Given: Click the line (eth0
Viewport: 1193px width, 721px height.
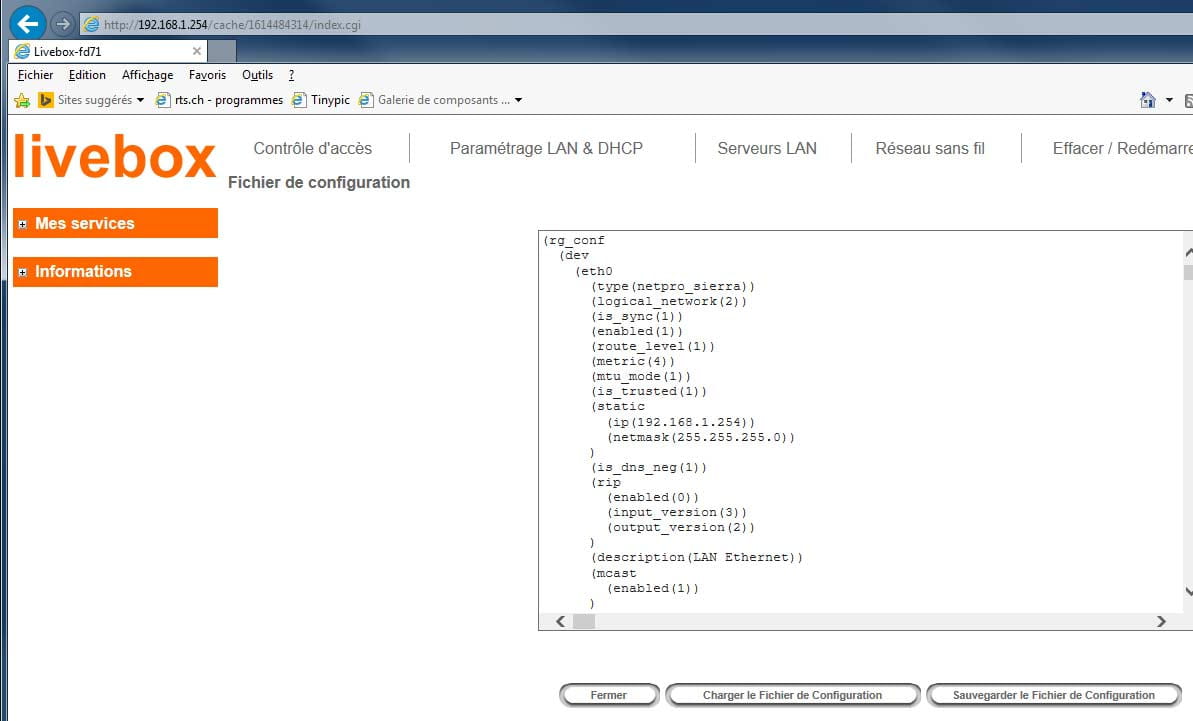Looking at the screenshot, I should tap(593, 272).
